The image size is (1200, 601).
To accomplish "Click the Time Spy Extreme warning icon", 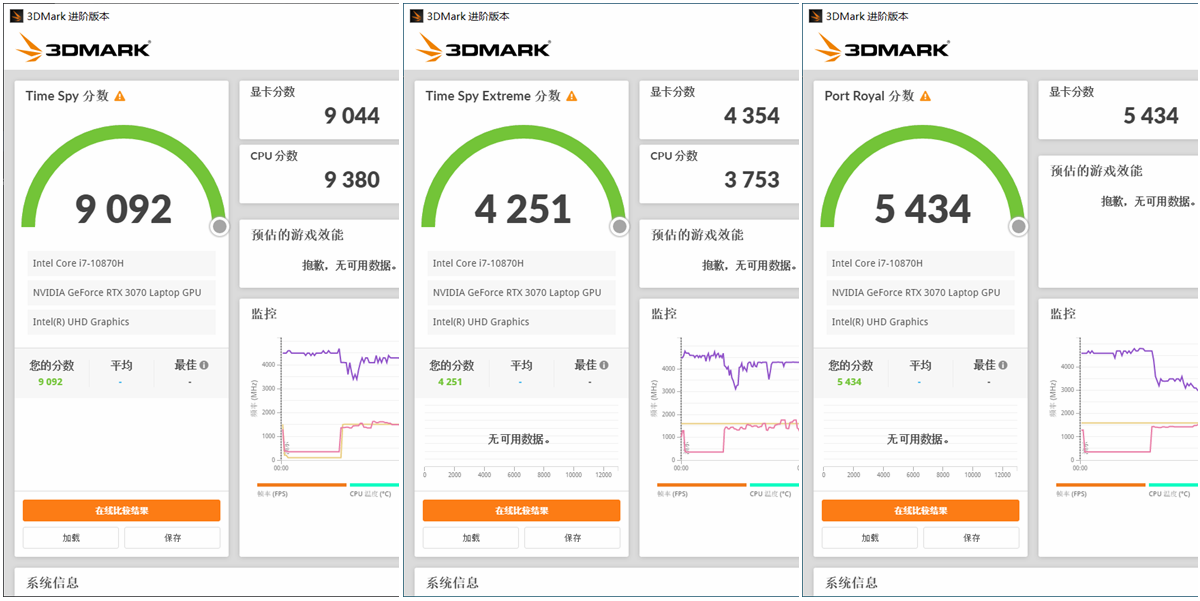I will tap(572, 96).
